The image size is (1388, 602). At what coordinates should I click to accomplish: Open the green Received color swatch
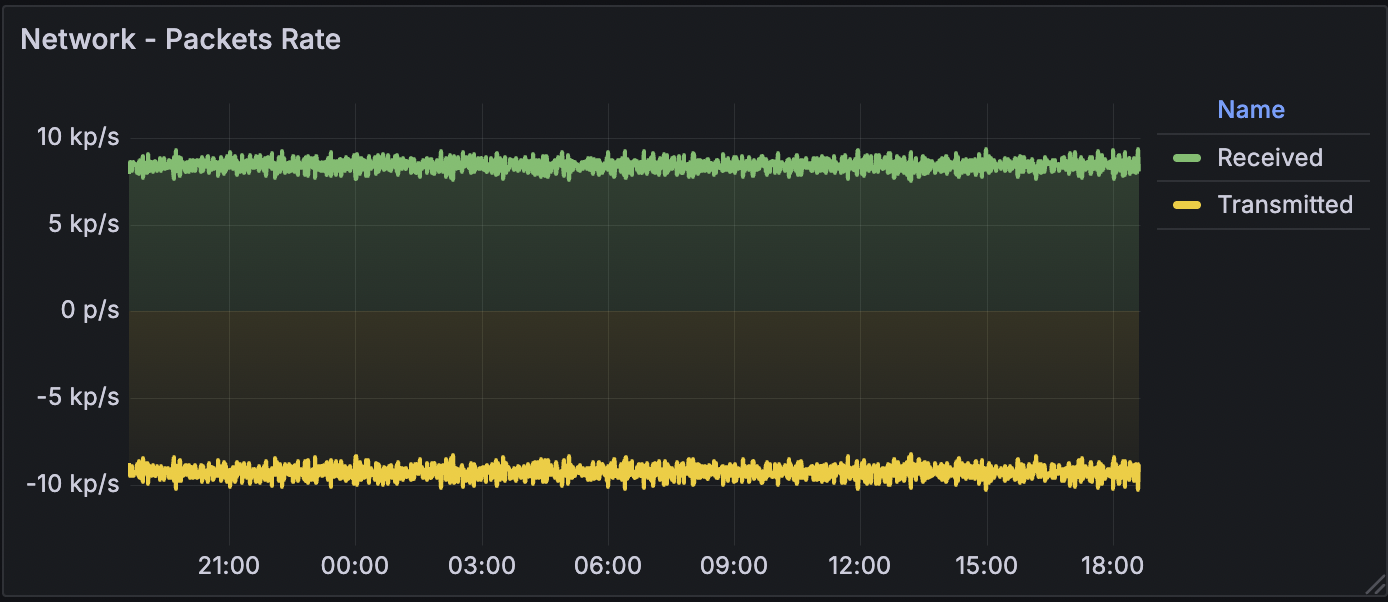(1187, 158)
